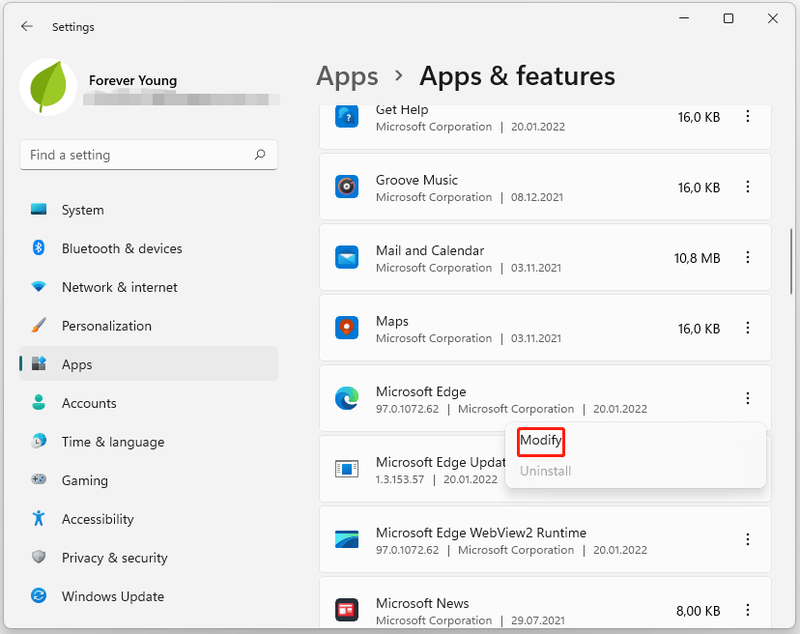
Task: Click the Microsoft Edge app name
Action: [x=421, y=392]
